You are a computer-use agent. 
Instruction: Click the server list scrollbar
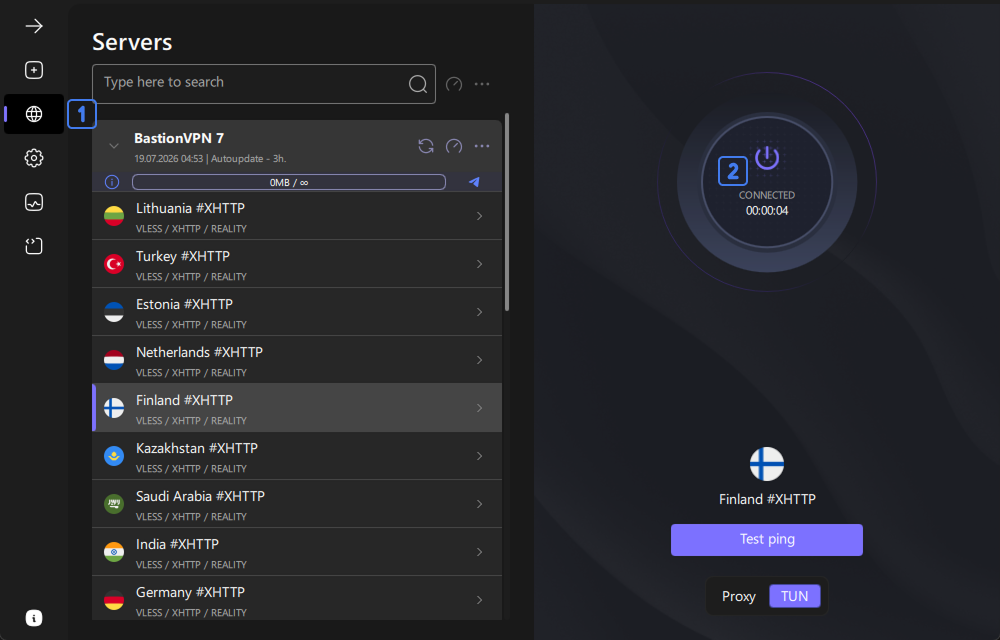coord(507,212)
